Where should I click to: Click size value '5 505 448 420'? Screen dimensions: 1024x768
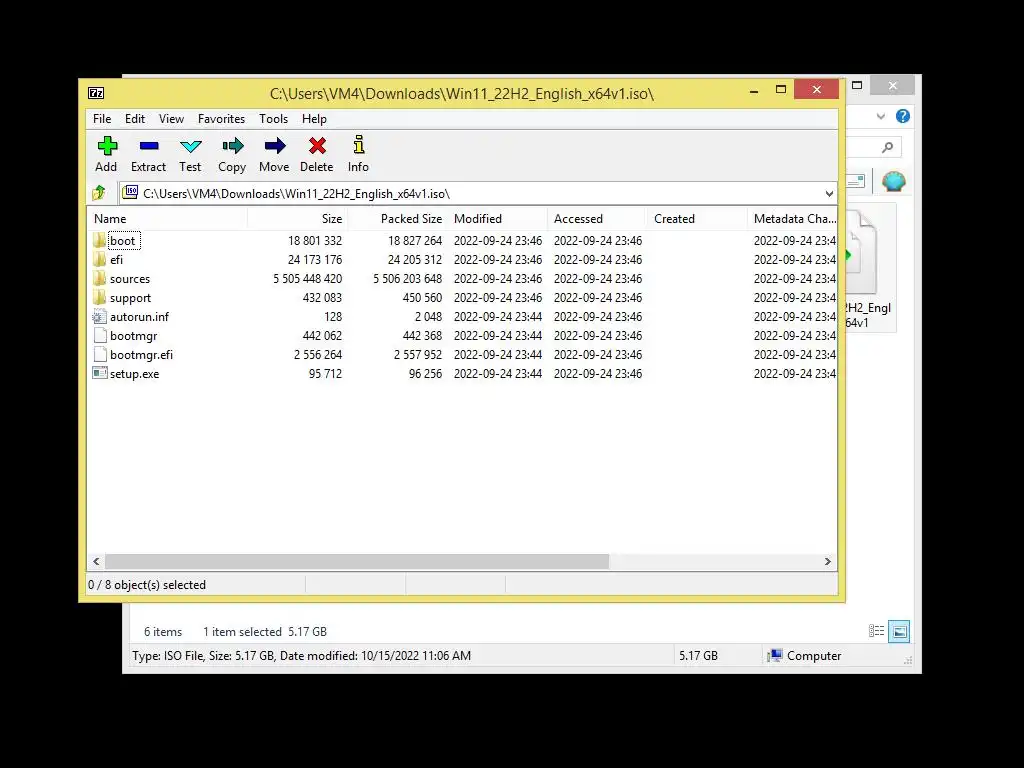(x=308, y=279)
